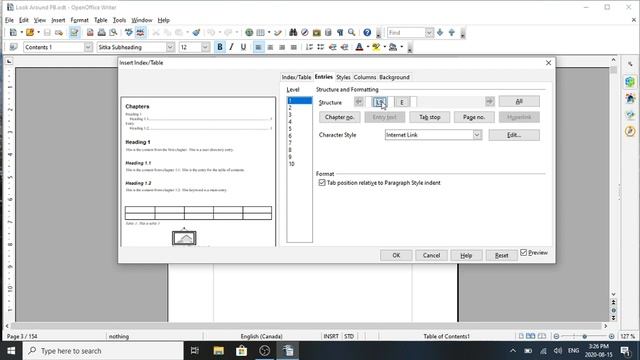This screenshot has height=360, width=640.
Task: Toggle Italic formatting
Action: pyautogui.click(x=231, y=47)
